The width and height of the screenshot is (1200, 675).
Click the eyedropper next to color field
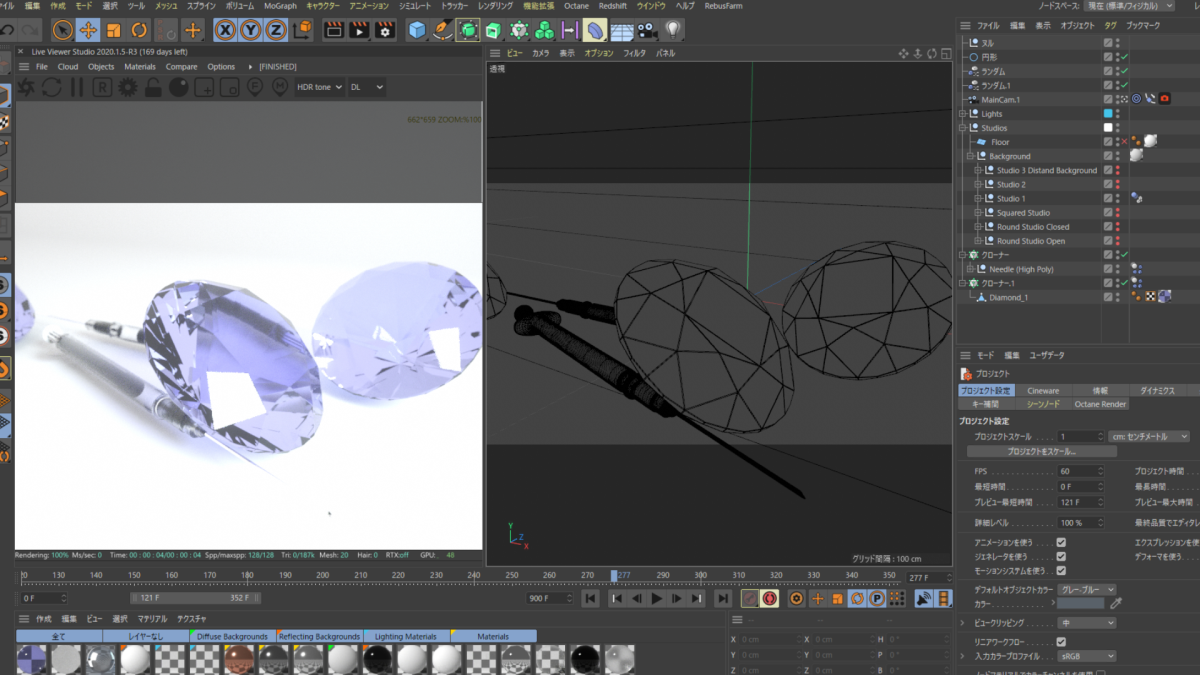1117,603
